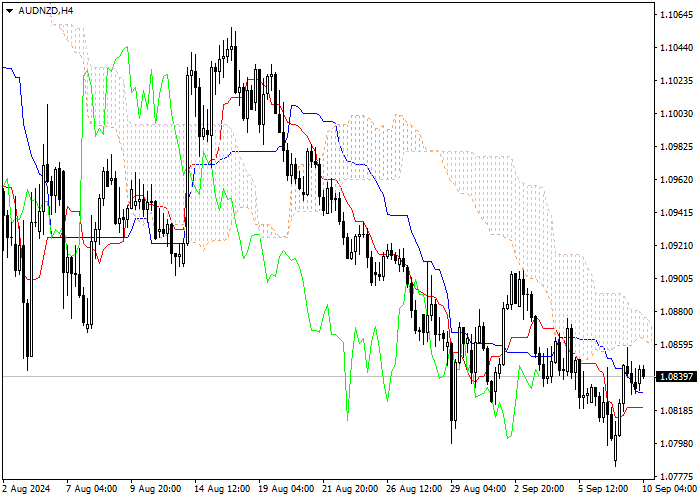The width and height of the screenshot is (700, 500).
Task: Click the 1.09415 price scale label
Action: (677, 212)
